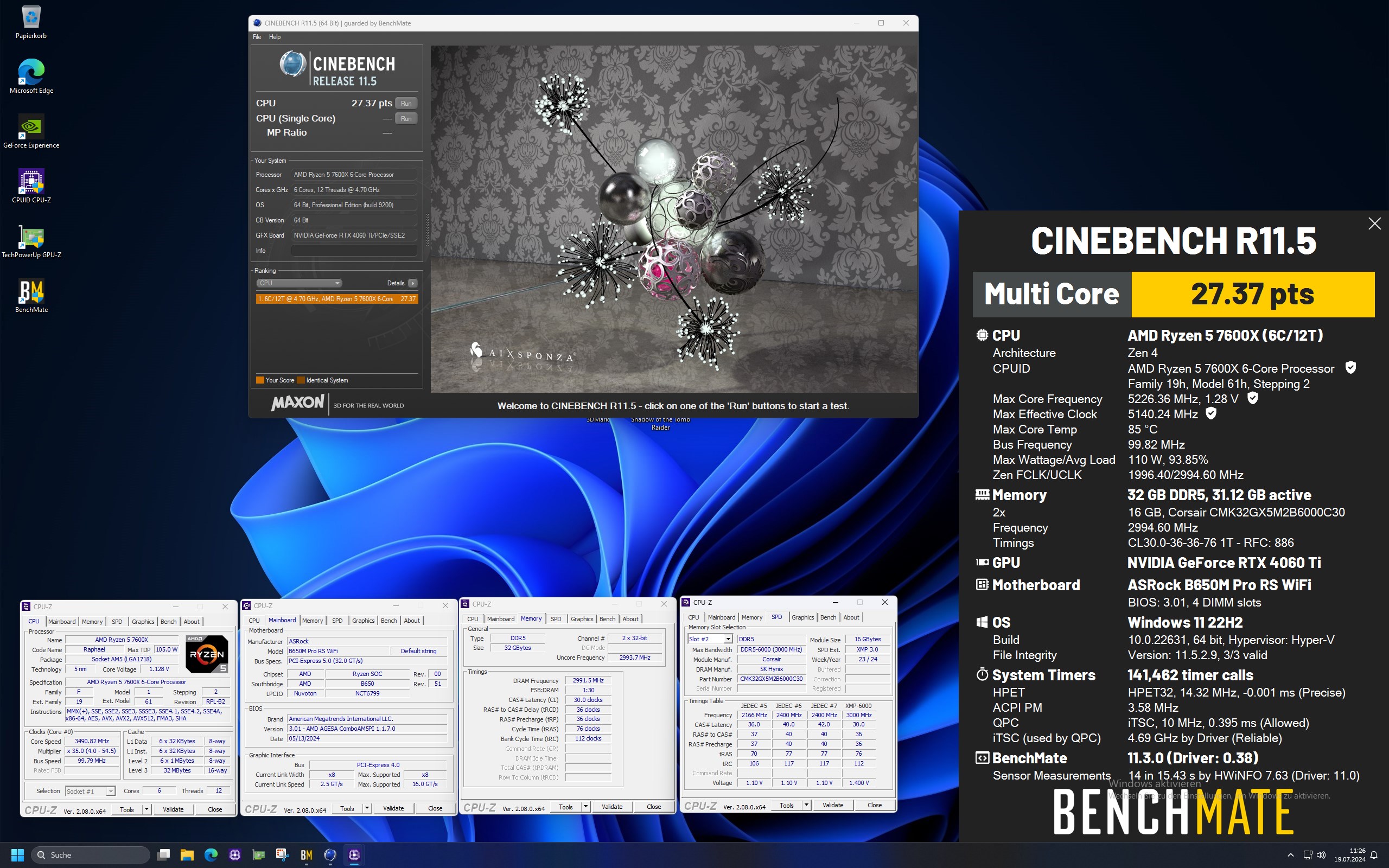Open About tab in Memory CPU-Z window
This screenshot has height=868, width=1389.
tap(630, 619)
